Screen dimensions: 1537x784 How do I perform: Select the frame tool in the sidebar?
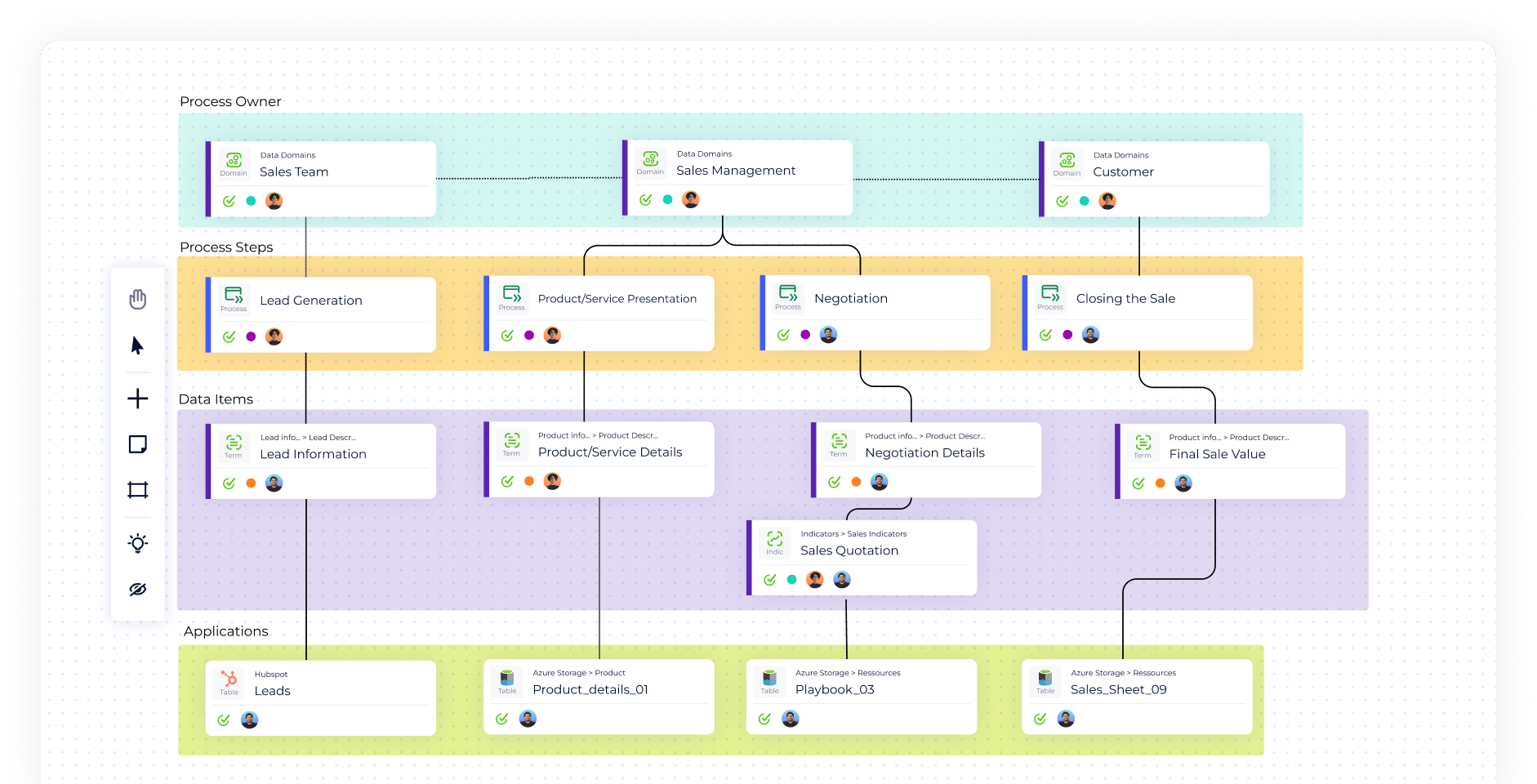tap(137, 490)
